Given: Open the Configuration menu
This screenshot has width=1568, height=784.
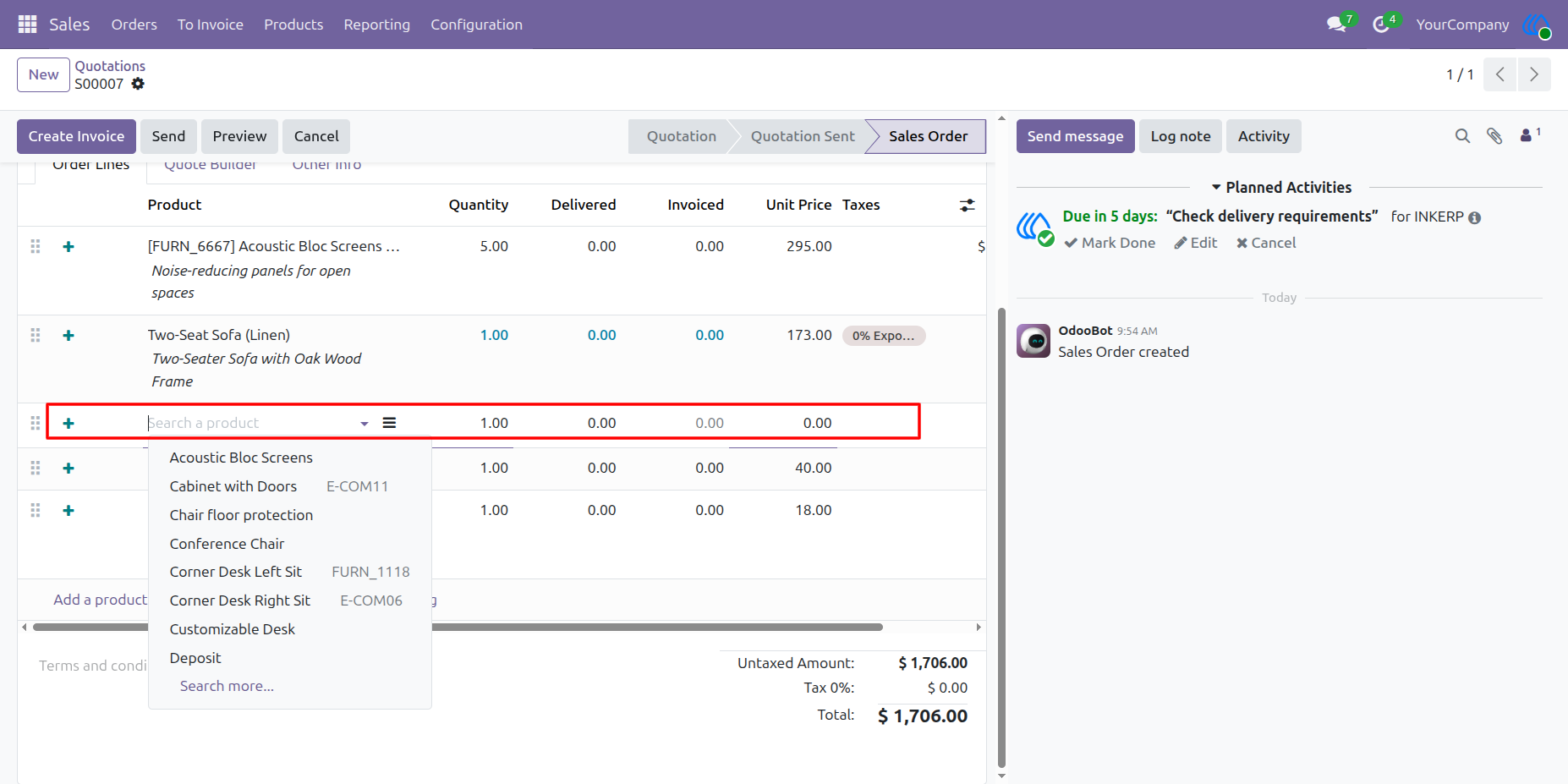Looking at the screenshot, I should click(477, 25).
